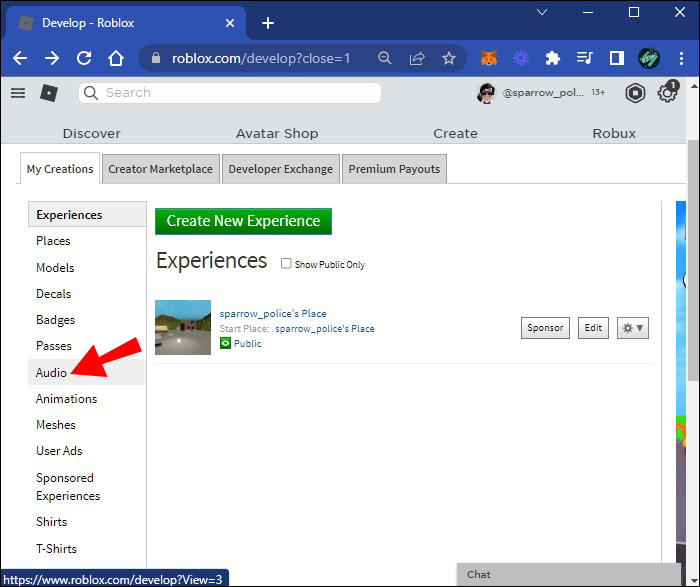Click the browser reload button
Viewport: 700px width, 587px height.
click(x=84, y=58)
